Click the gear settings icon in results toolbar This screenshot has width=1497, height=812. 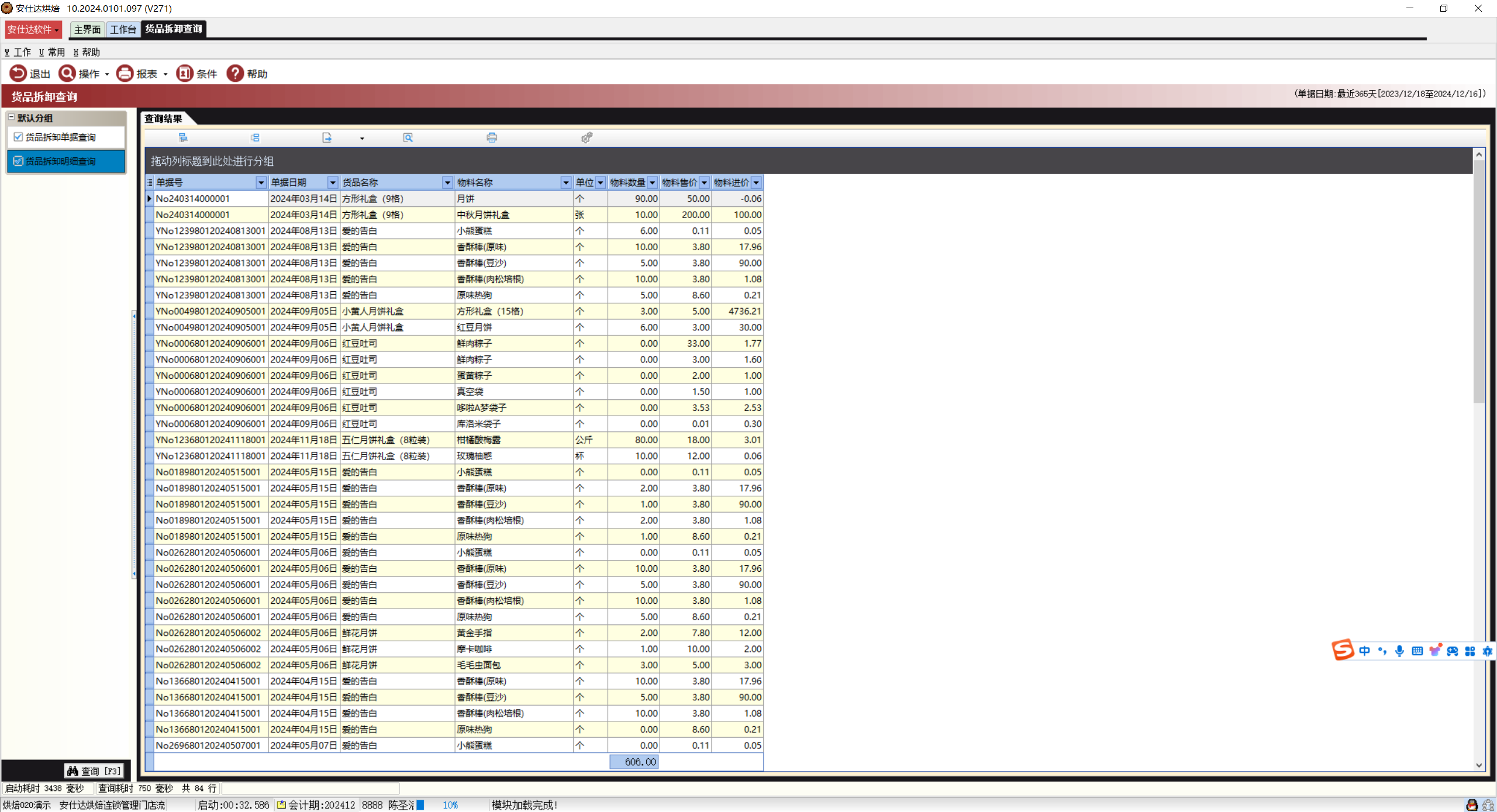click(x=587, y=138)
